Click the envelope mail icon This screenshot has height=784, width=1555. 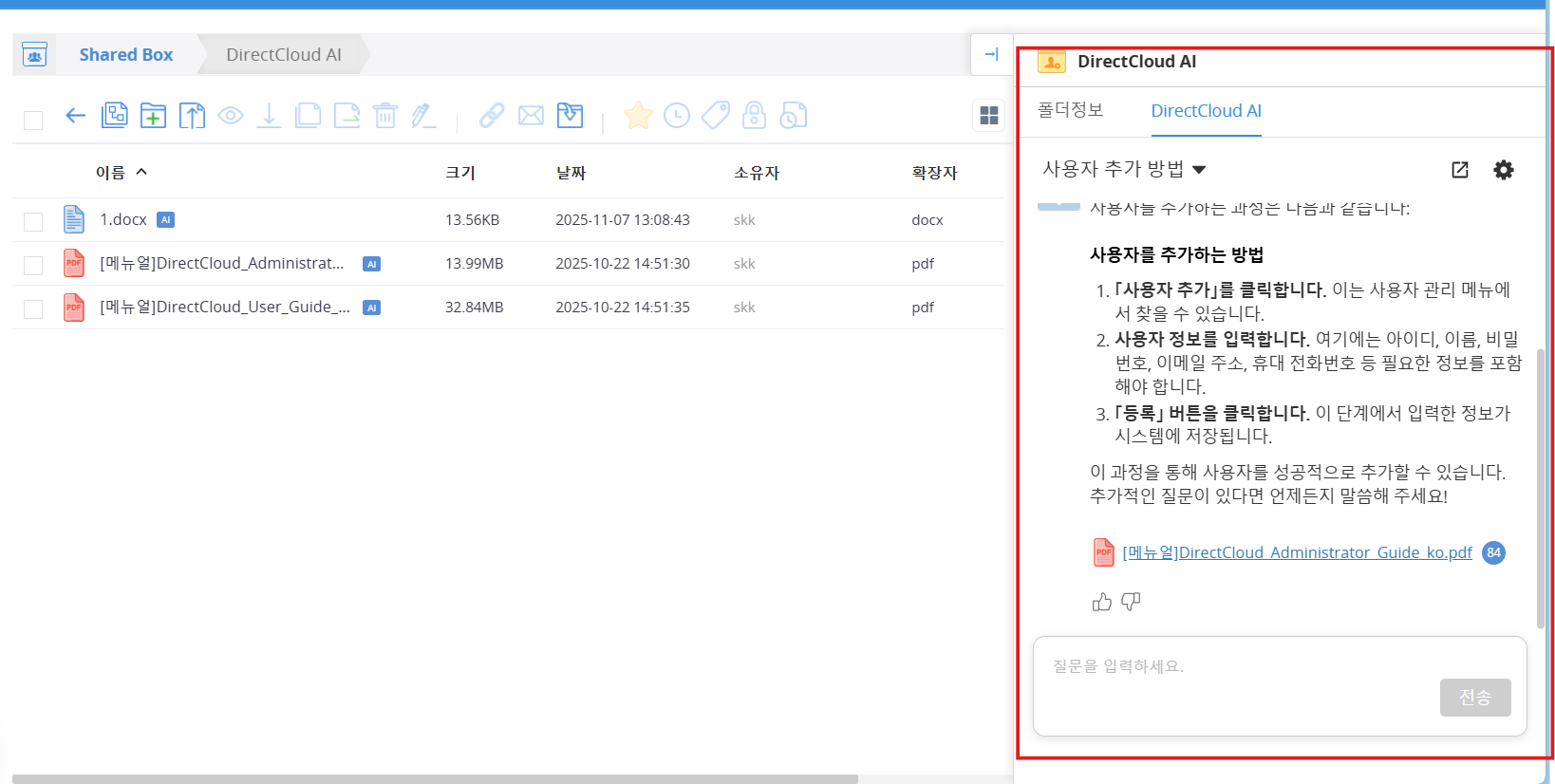[531, 116]
